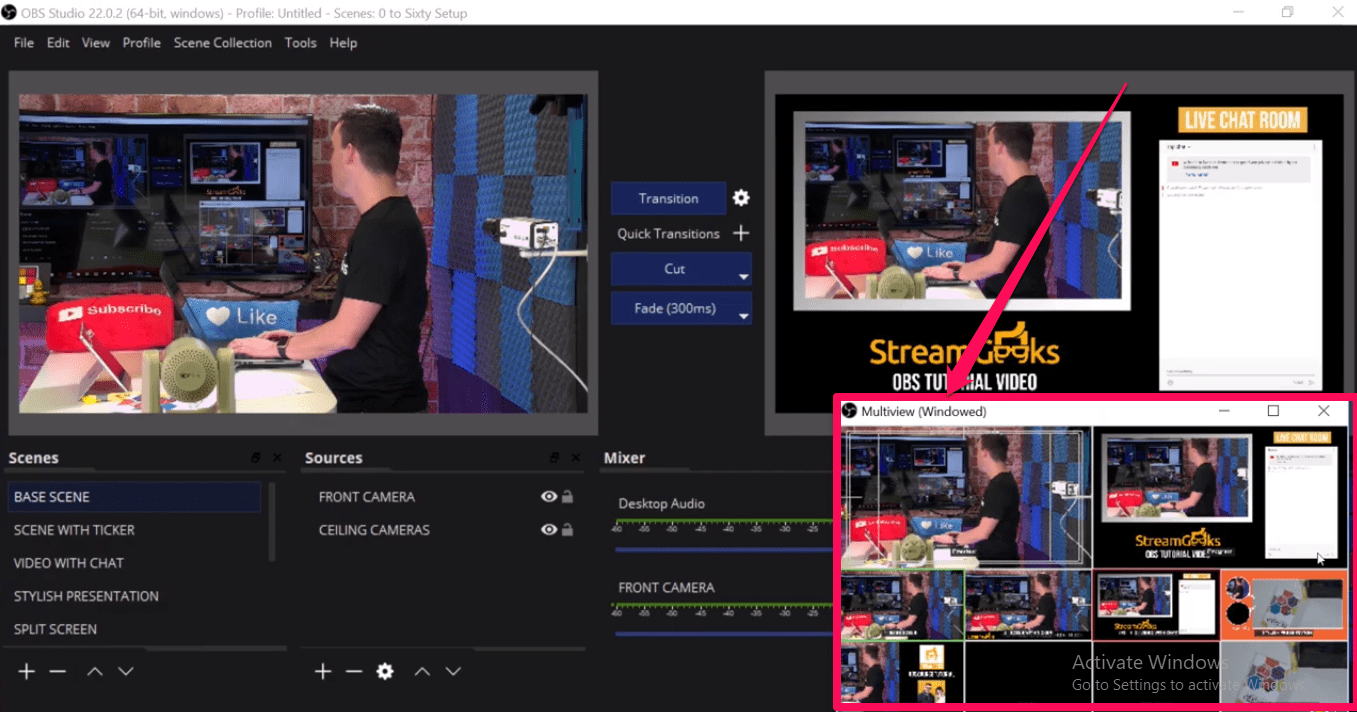The width and height of the screenshot is (1357, 712).
Task: Move FRONT CAMERA source up with the arrow icon
Action: coord(422,671)
